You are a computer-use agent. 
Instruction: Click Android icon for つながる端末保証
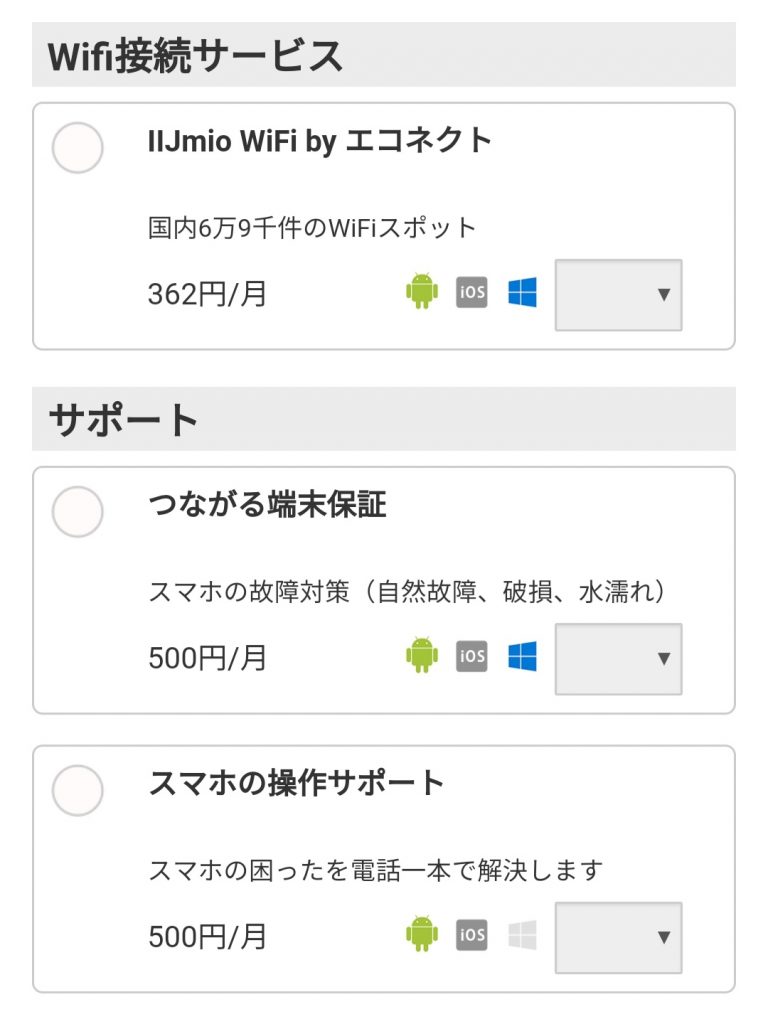click(x=422, y=656)
